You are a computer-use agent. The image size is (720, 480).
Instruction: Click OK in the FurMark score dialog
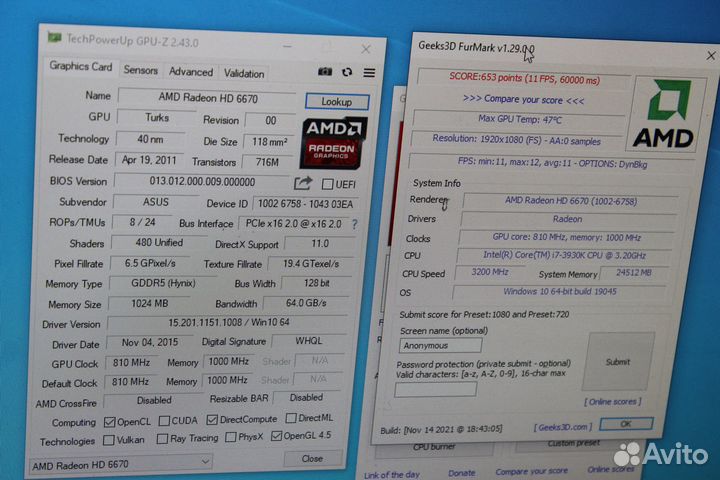[626, 424]
